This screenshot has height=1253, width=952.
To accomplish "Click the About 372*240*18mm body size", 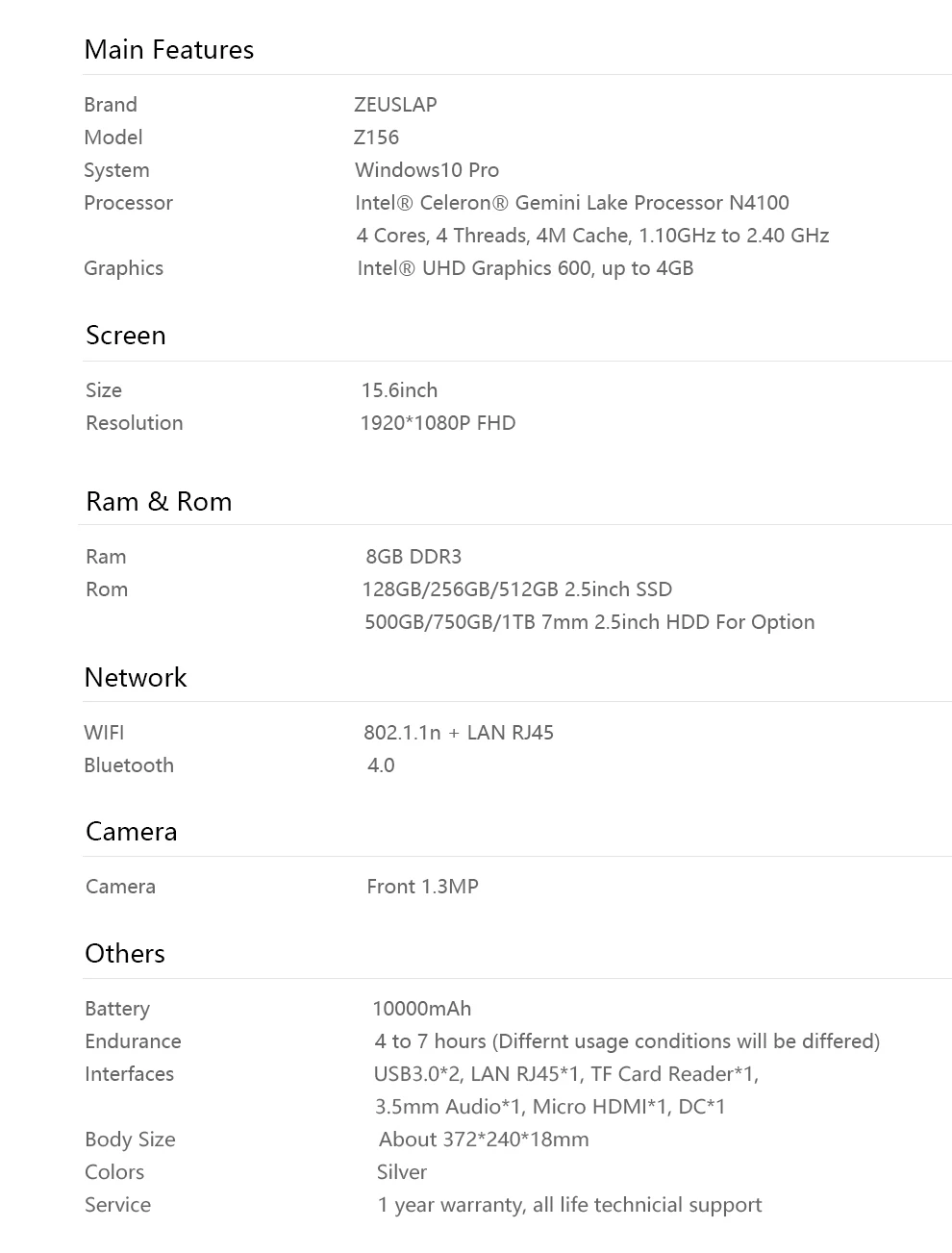I will [484, 1140].
